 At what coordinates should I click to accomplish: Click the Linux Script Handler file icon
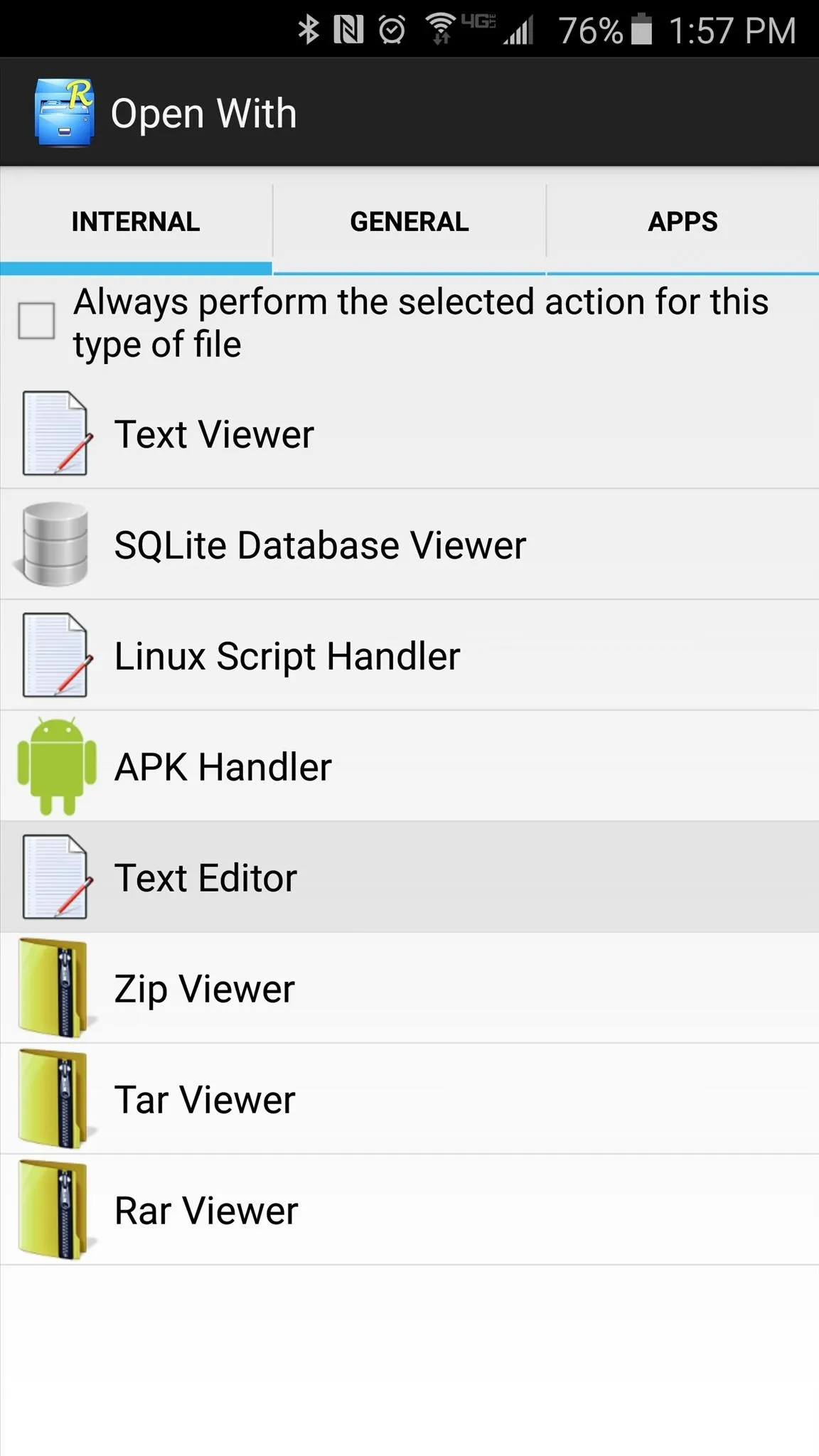(x=56, y=655)
